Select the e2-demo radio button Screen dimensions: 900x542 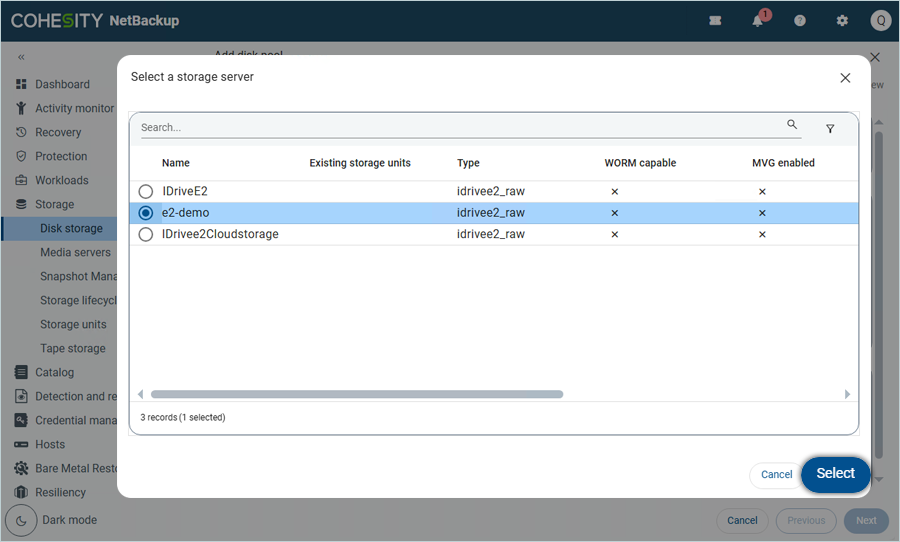tap(146, 213)
